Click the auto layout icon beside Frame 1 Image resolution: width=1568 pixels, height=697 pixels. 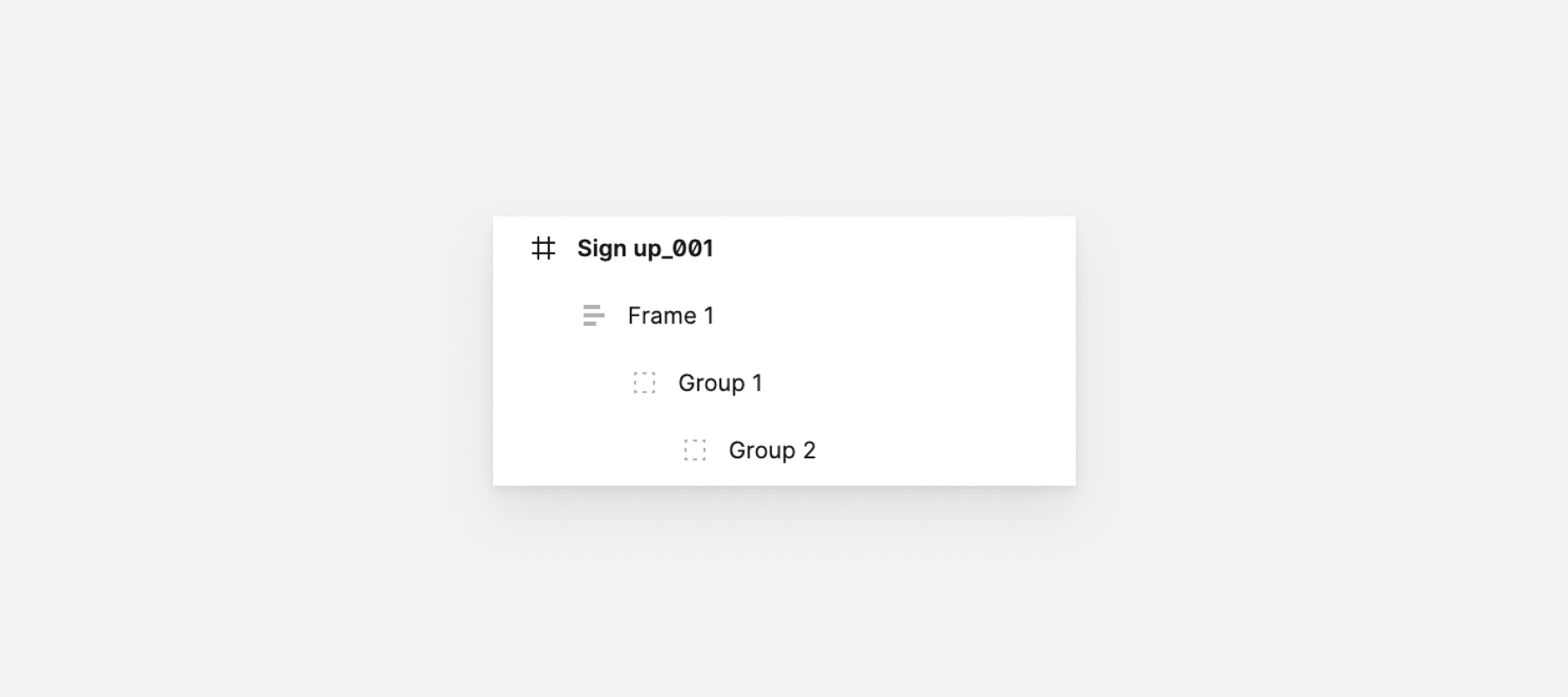pos(593,315)
